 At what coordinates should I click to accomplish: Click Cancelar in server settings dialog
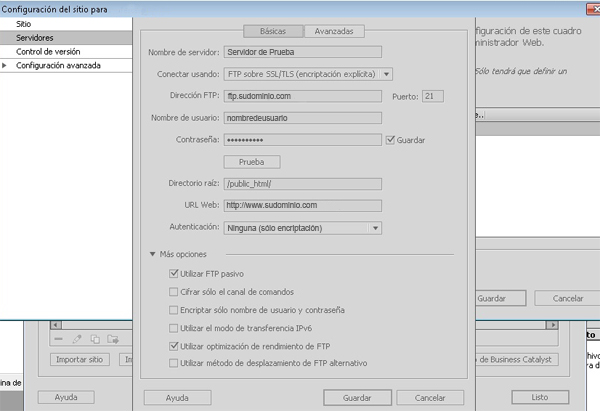pyautogui.click(x=430, y=397)
